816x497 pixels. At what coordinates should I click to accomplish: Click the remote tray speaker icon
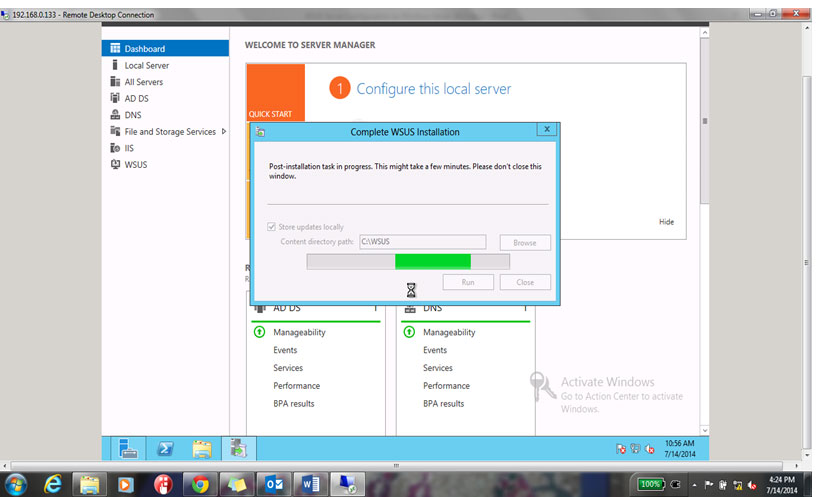click(x=649, y=449)
